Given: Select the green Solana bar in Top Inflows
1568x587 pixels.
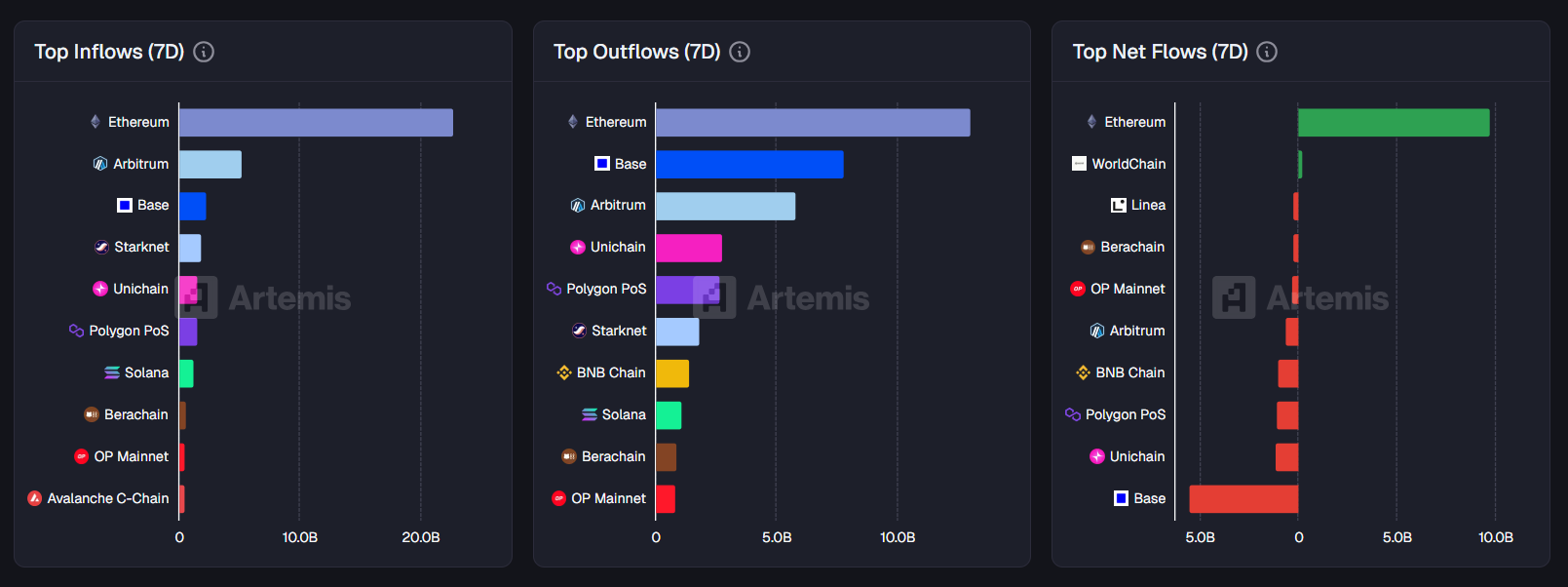Looking at the screenshot, I should coord(186,373).
